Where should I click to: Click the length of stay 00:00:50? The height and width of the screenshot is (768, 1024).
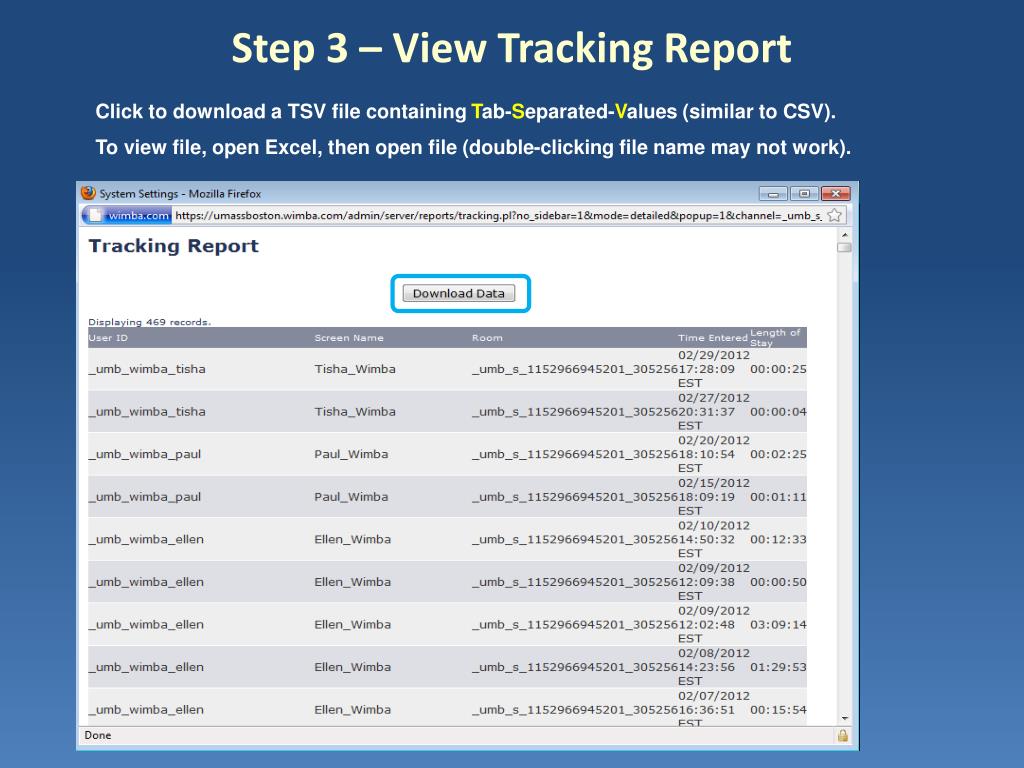pos(778,582)
